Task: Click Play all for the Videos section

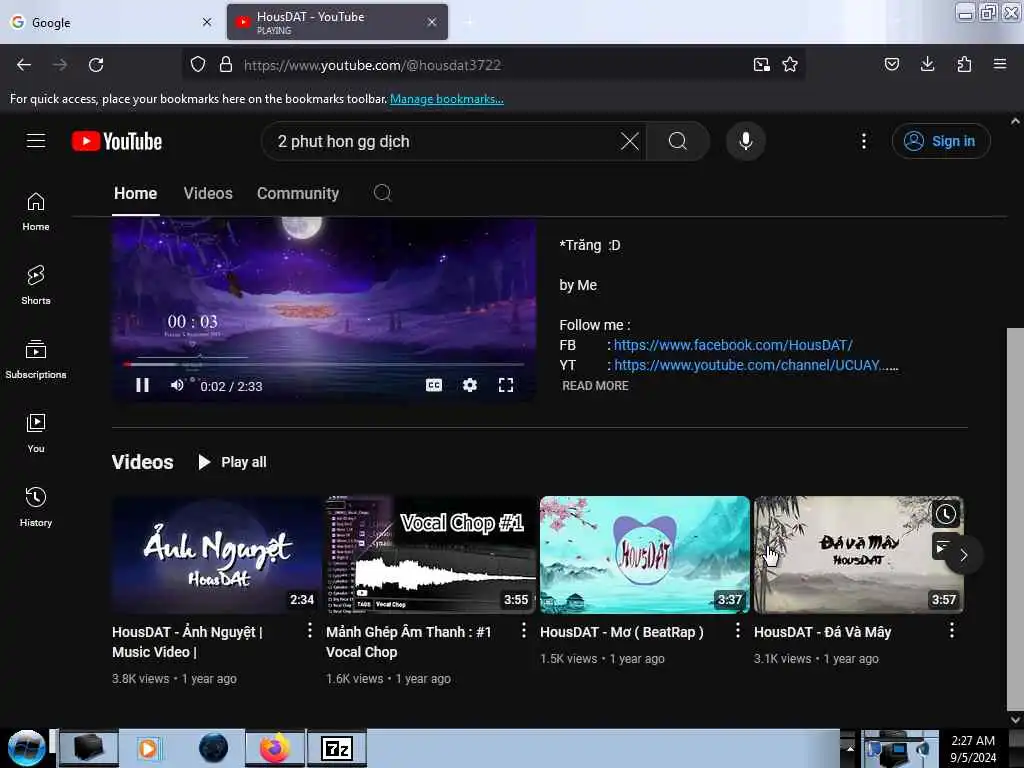Action: pos(232,462)
